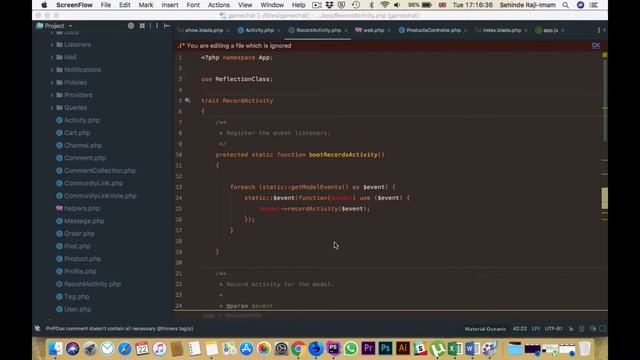640x360 pixels.
Task: Open Calendar showing 22 in dock
Action: pos(142,349)
